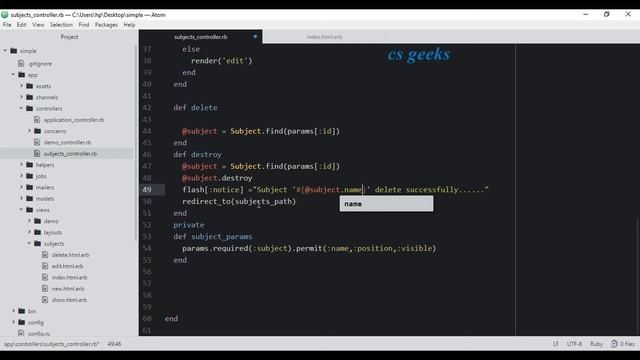Click the subjects folder icon
The height and width of the screenshot is (360, 640).
coord(38,243)
